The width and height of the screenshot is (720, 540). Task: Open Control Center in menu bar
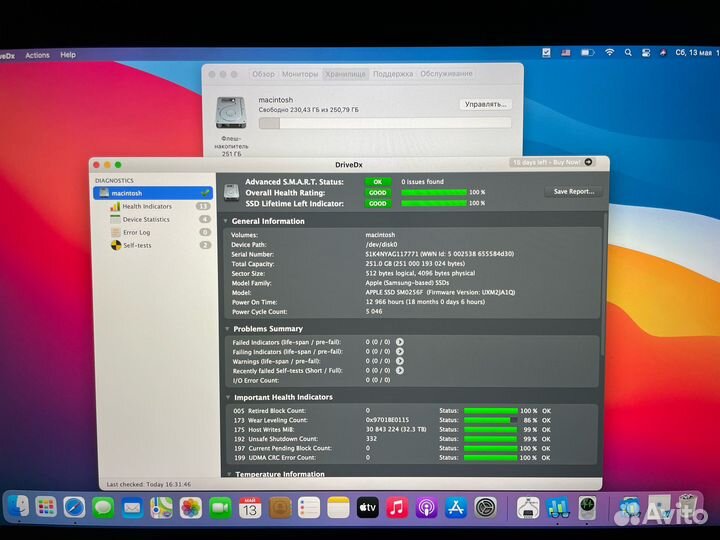(x=646, y=53)
